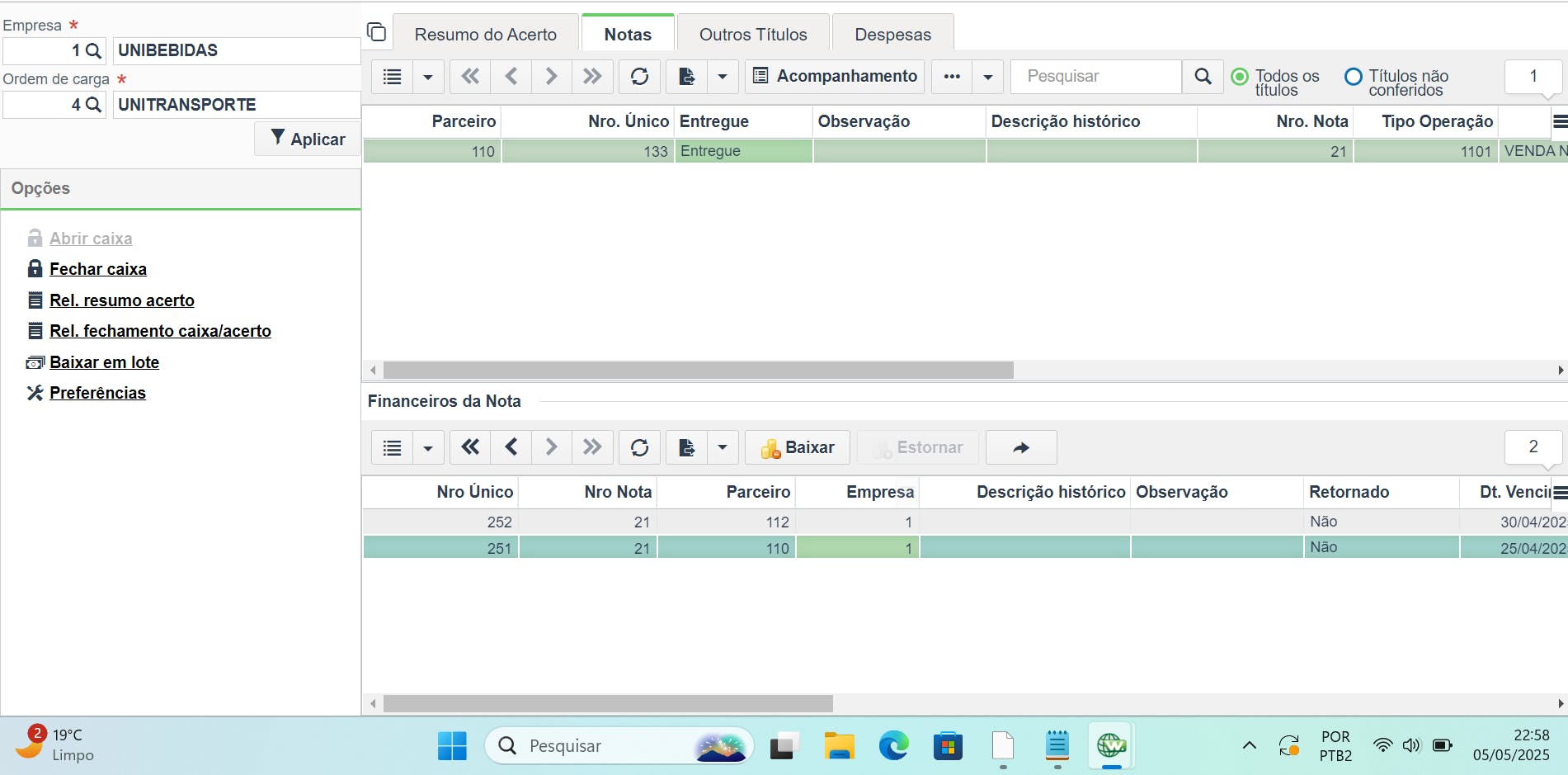Refresh the Notas grid

639,77
